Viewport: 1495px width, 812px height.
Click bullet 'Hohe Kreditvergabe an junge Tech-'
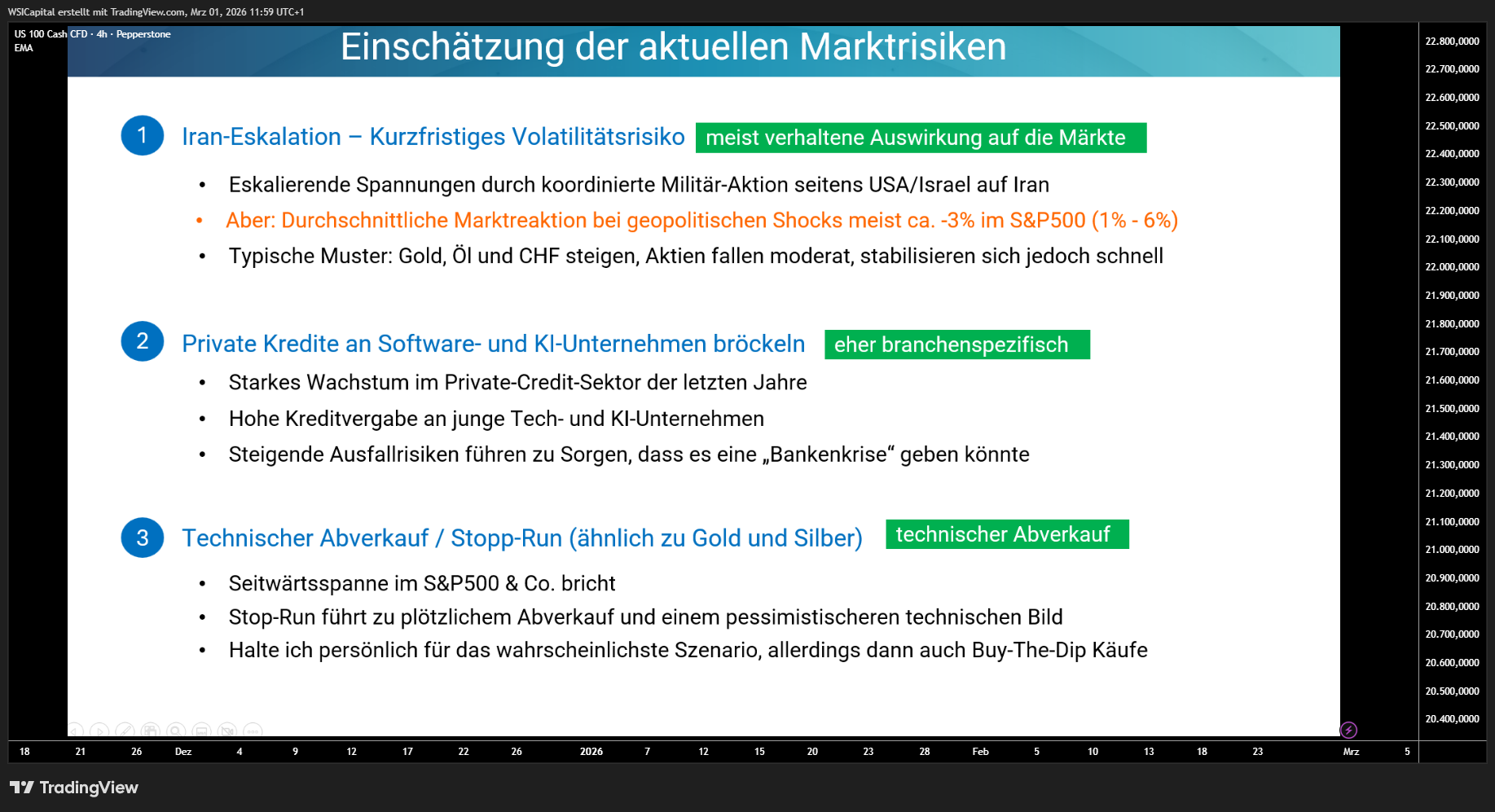tap(496, 419)
